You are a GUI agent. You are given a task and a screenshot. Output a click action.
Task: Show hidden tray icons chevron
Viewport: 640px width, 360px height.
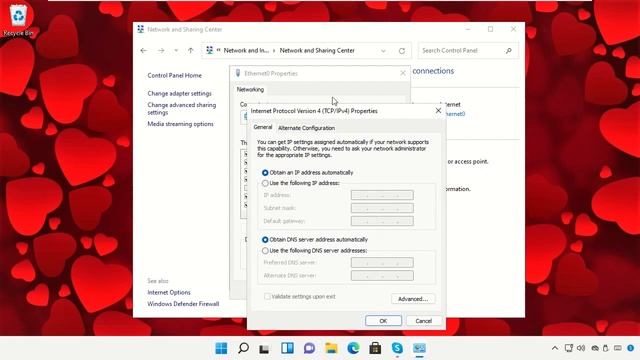555,348
